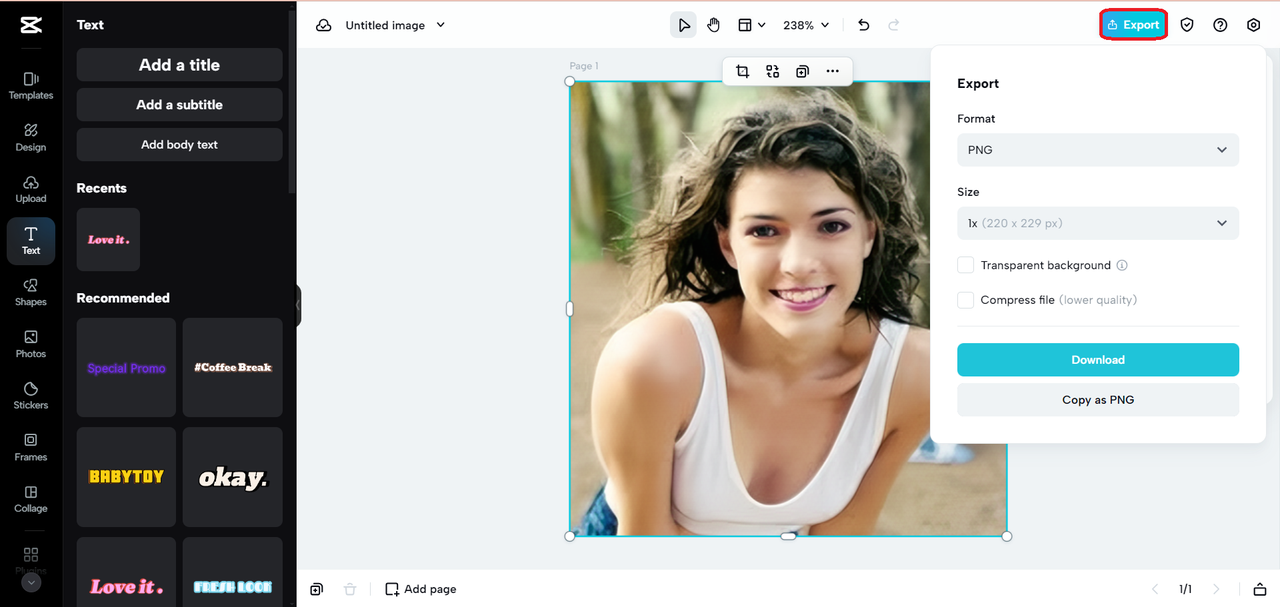The width and height of the screenshot is (1280, 607).
Task: Open the Design panel
Action: pos(31,137)
